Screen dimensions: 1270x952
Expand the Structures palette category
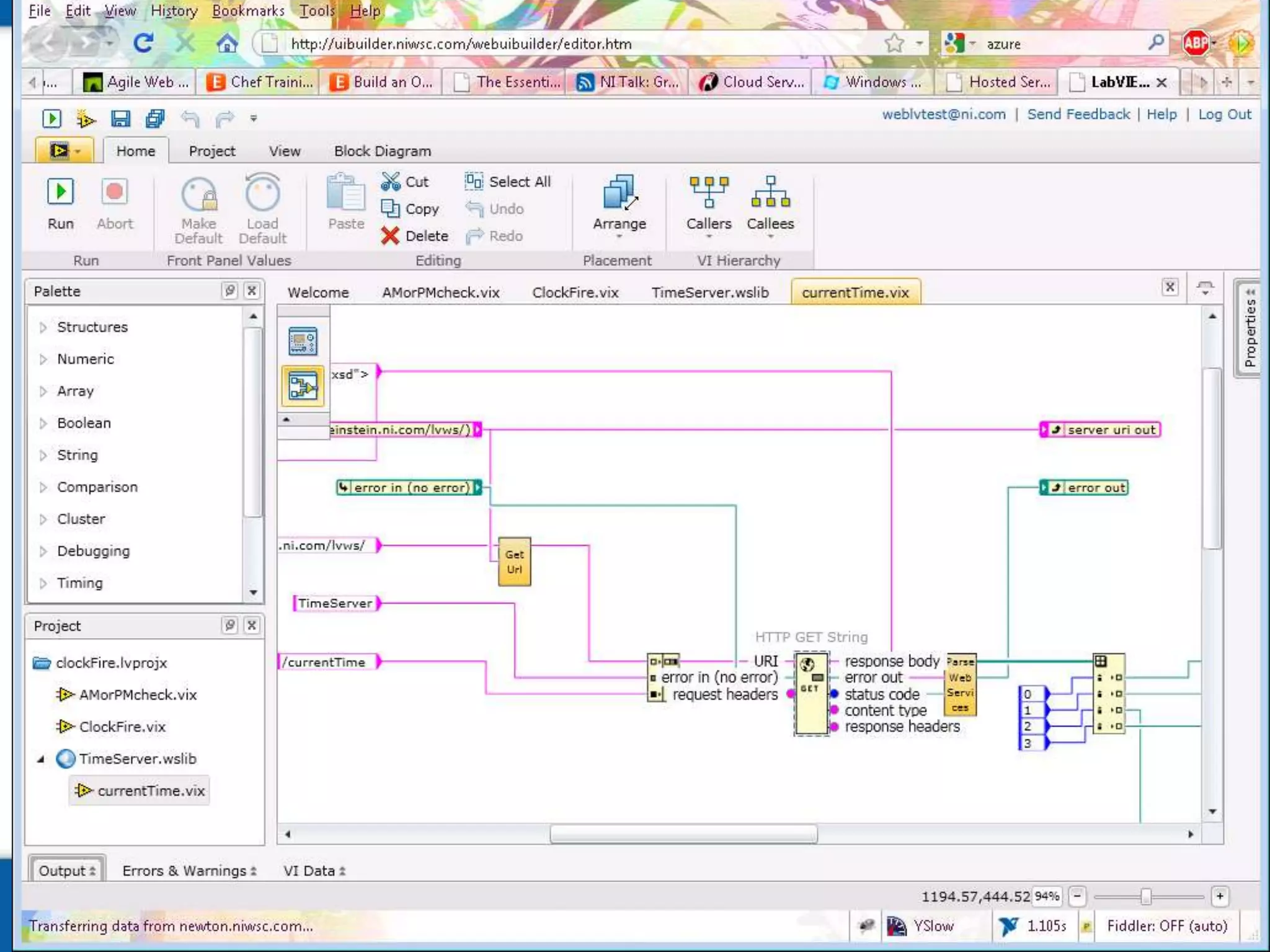pyautogui.click(x=43, y=327)
